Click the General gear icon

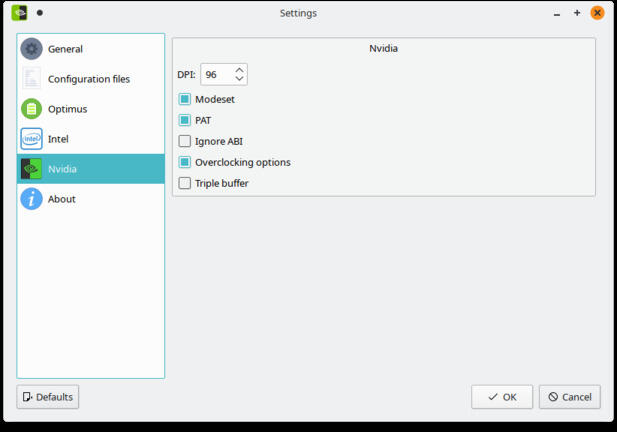point(31,49)
